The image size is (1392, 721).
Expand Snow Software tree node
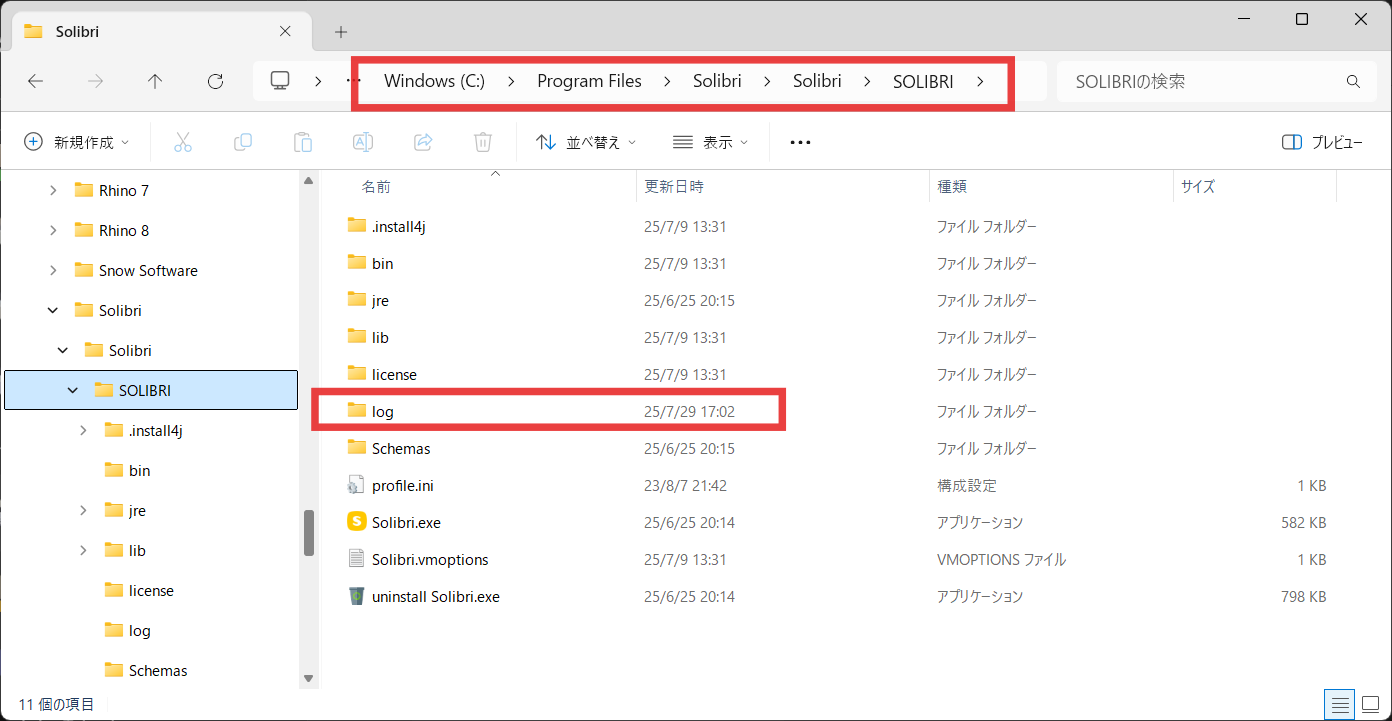coord(53,270)
